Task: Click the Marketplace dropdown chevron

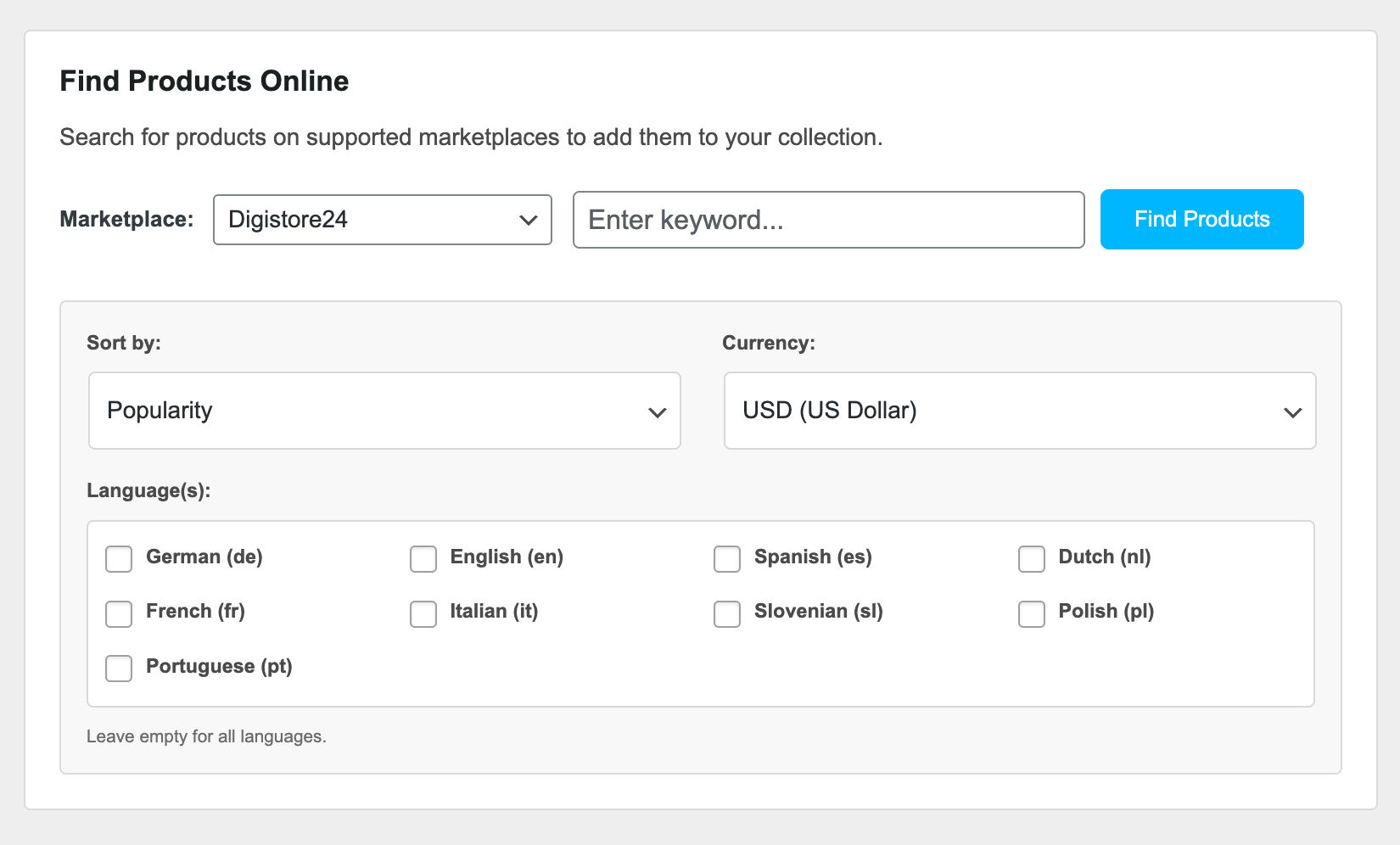Action: tap(527, 220)
